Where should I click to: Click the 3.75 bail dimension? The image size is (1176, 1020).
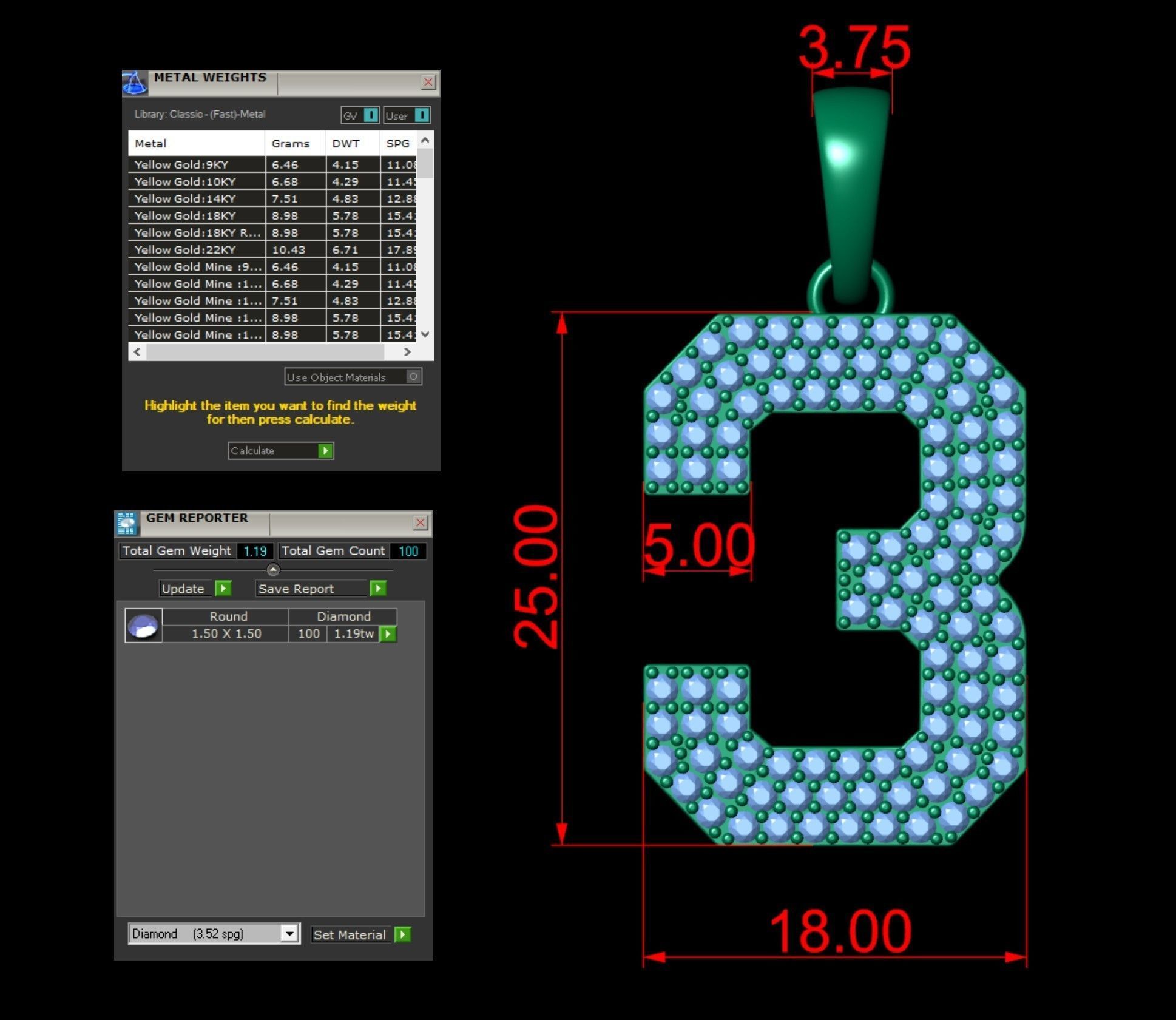click(x=854, y=47)
